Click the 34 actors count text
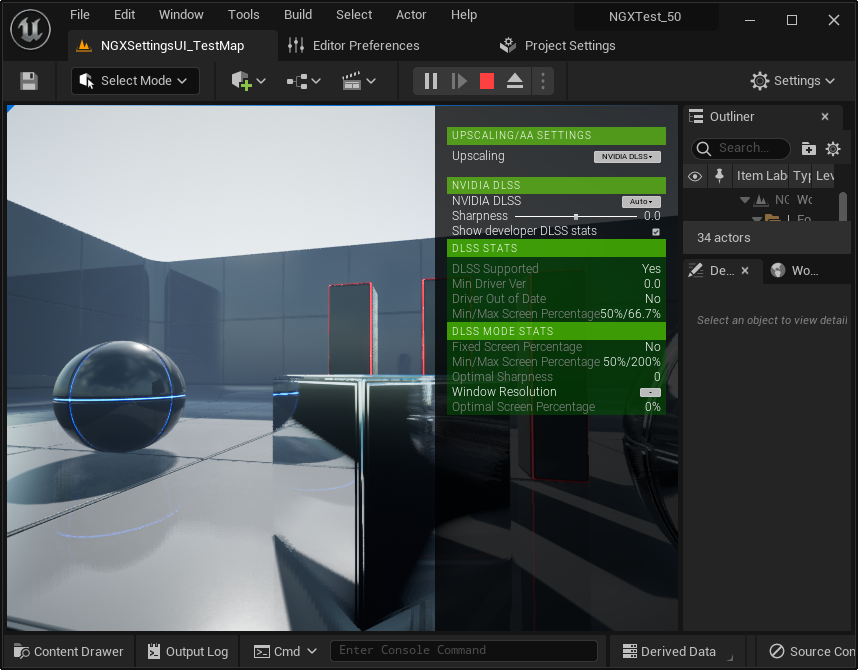Viewport: 858px width, 670px height. tap(723, 238)
